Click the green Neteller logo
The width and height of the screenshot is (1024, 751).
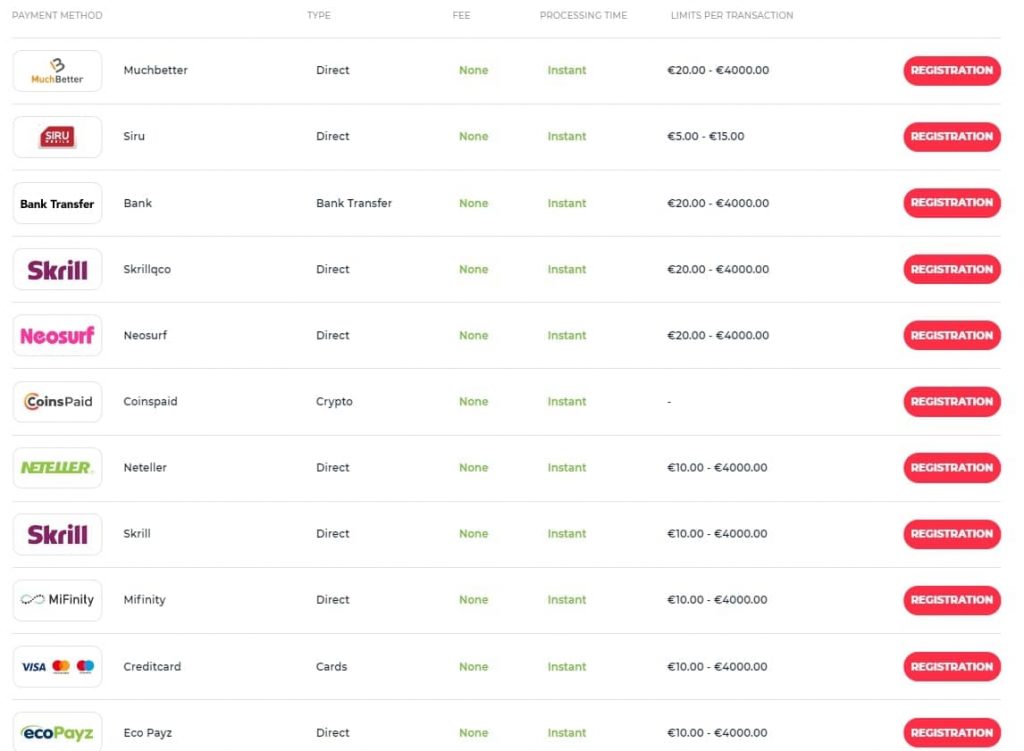pyautogui.click(x=57, y=468)
